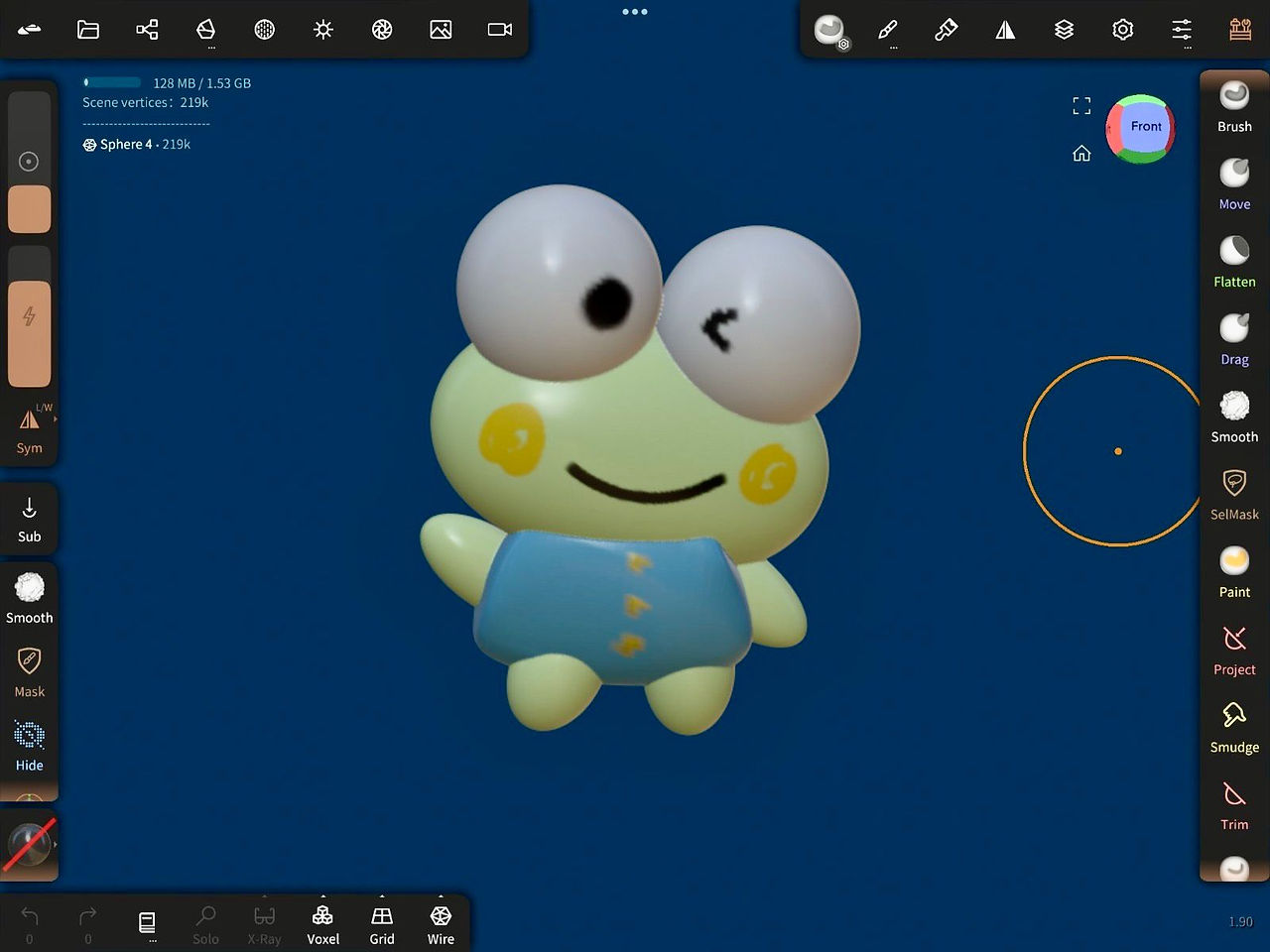1270x952 pixels.
Task: Adjust the brush radius slider
Action: [x=30, y=163]
